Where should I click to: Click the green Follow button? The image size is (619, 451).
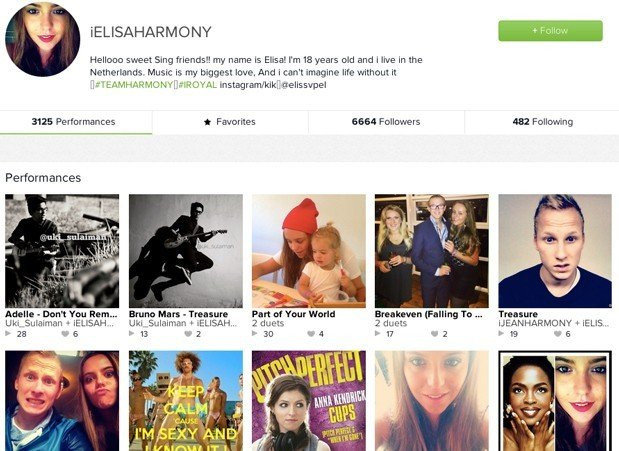coord(550,31)
